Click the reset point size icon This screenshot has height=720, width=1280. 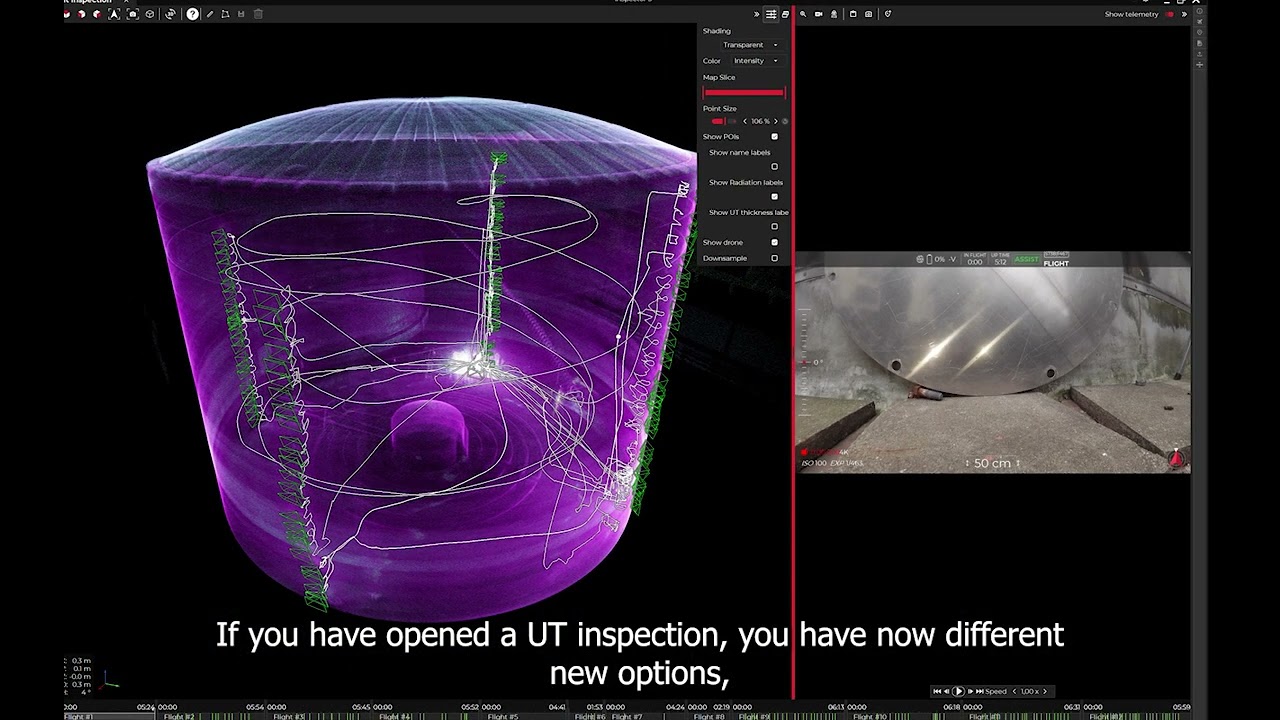pos(785,121)
